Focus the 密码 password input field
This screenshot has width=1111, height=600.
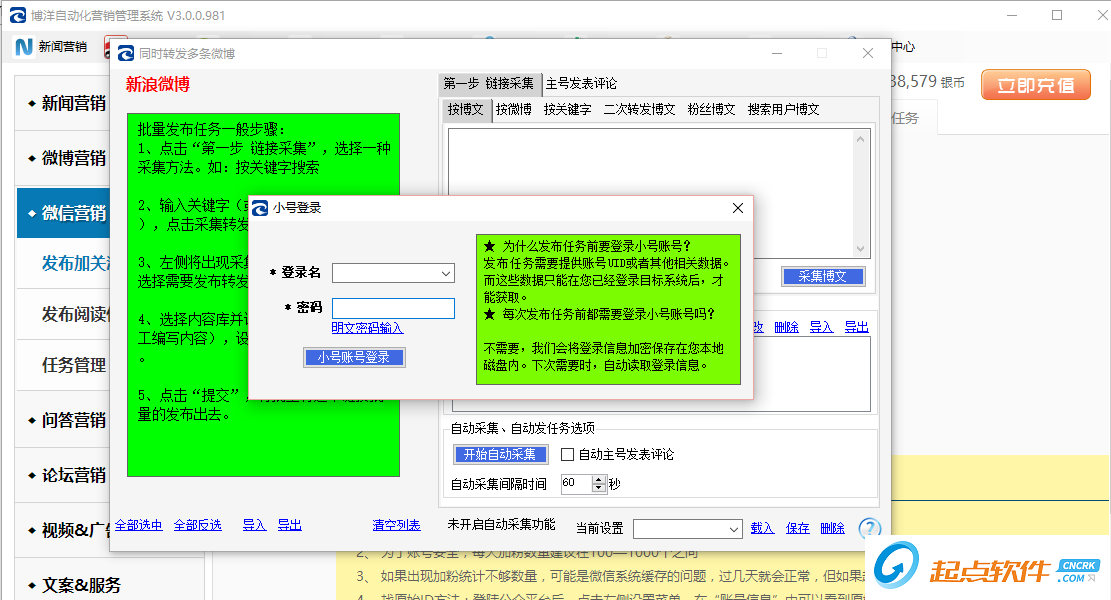(x=393, y=308)
